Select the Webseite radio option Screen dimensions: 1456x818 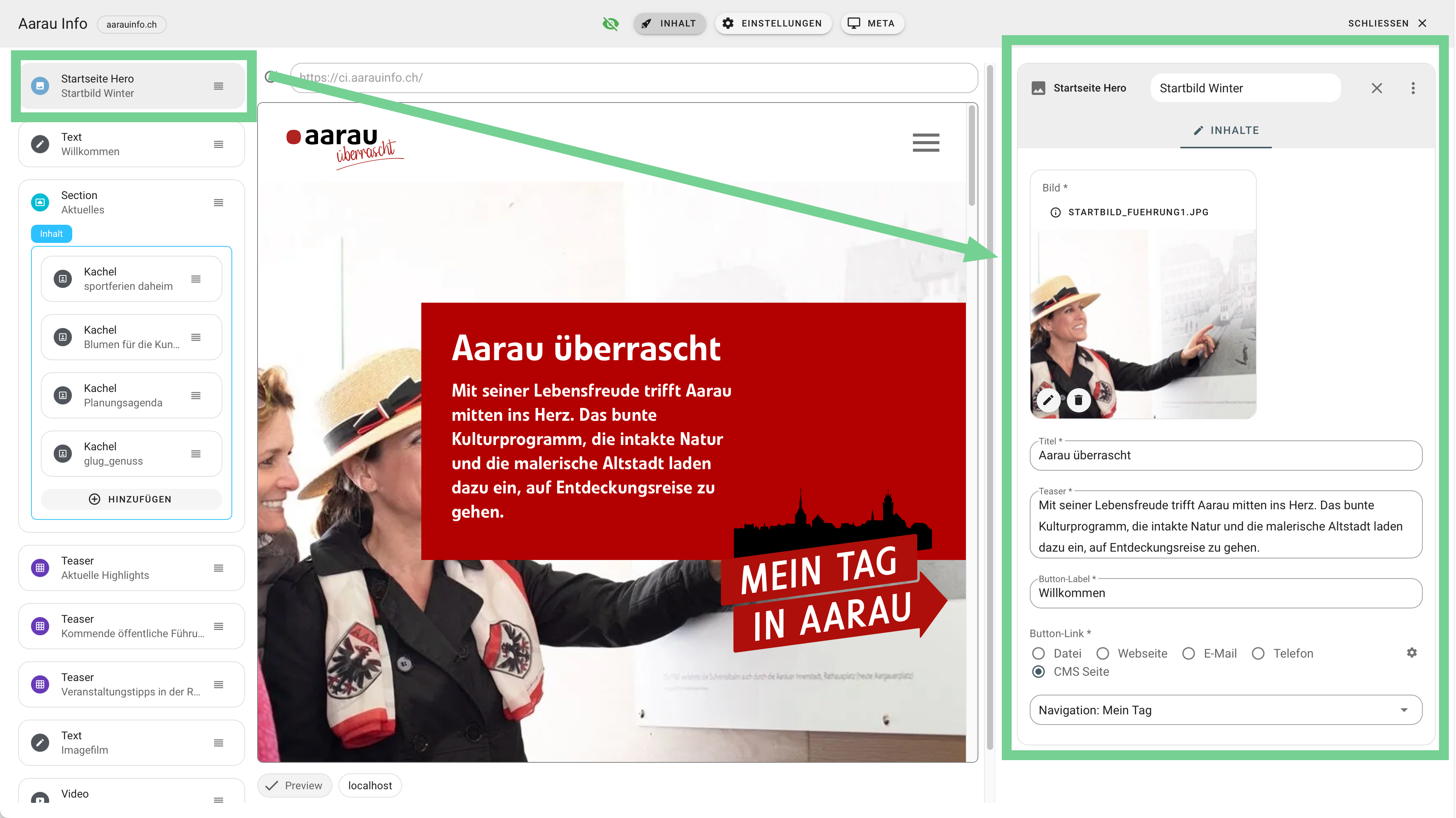(x=1102, y=653)
